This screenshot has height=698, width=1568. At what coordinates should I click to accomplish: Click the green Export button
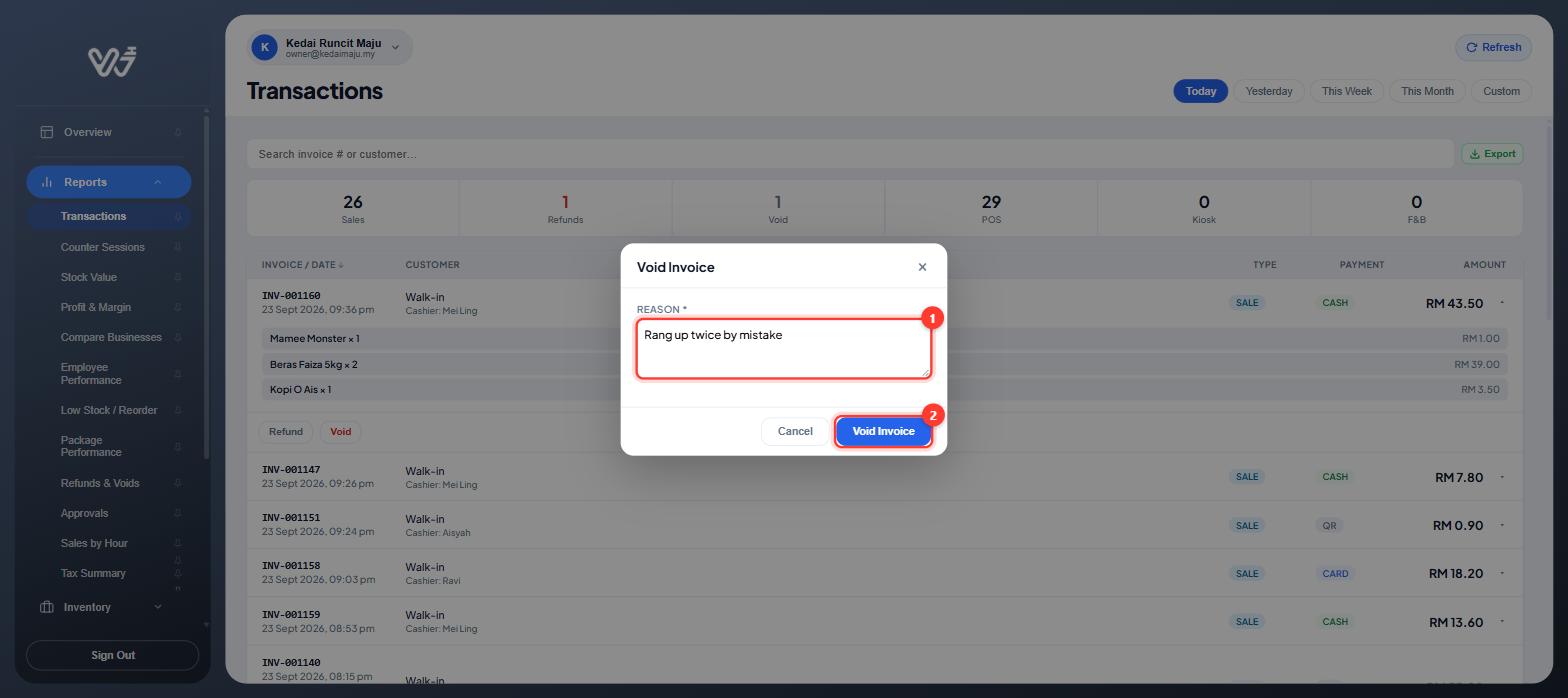pyautogui.click(x=1492, y=154)
